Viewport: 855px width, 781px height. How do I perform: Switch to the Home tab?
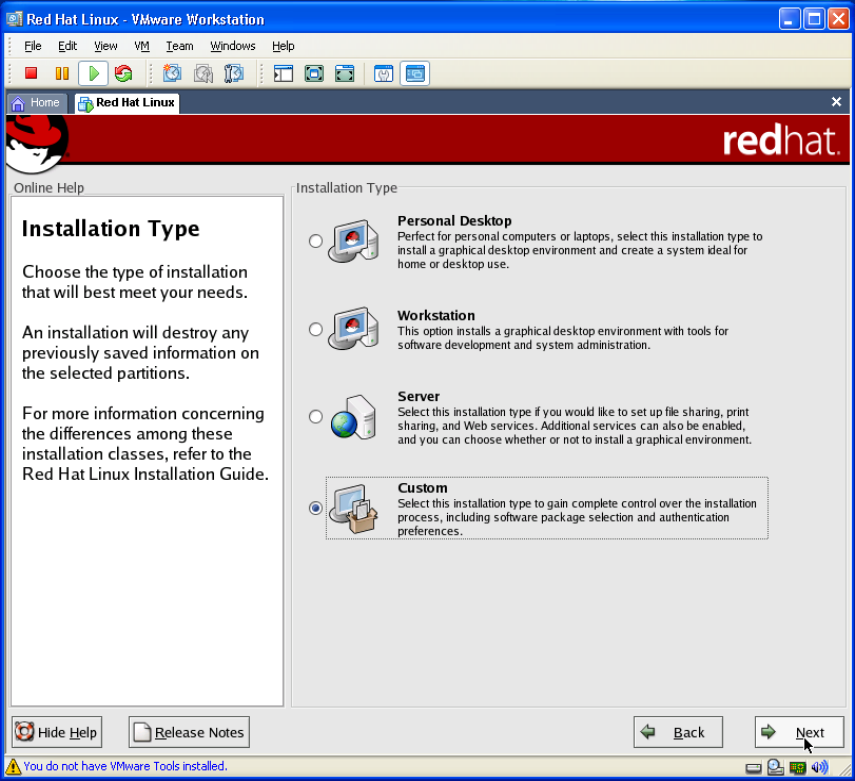coord(36,103)
